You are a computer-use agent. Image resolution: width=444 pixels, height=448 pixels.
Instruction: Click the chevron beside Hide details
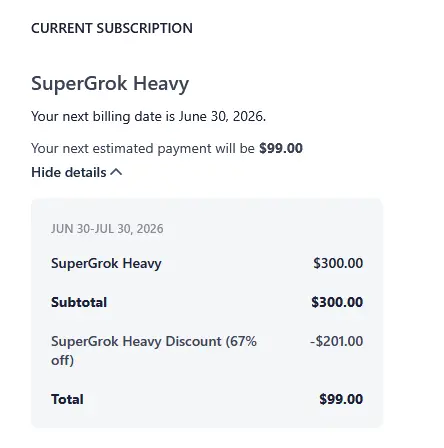click(x=116, y=172)
